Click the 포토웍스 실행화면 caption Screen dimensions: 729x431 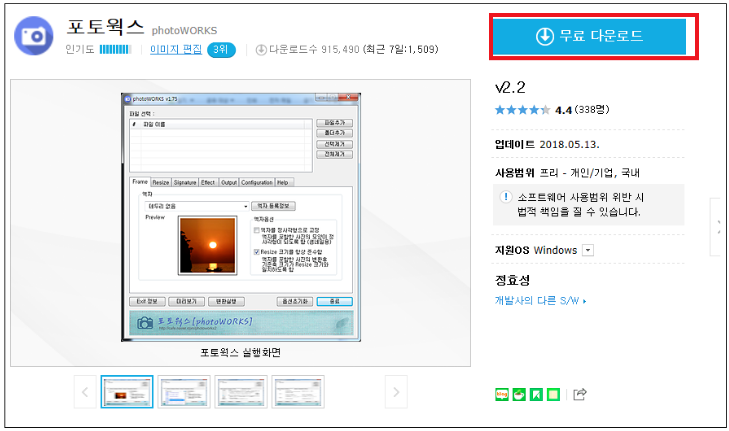[x=240, y=352]
